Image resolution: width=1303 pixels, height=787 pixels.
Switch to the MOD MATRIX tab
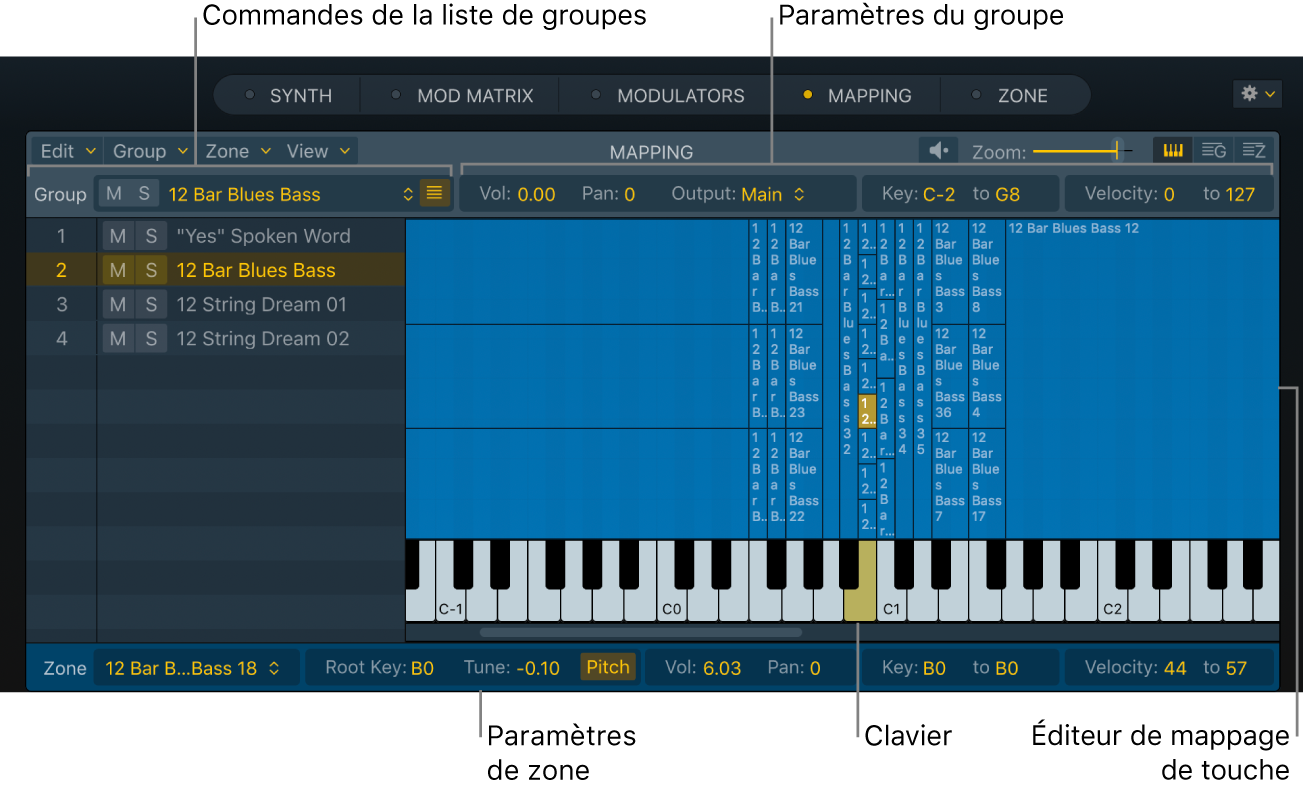click(462, 96)
